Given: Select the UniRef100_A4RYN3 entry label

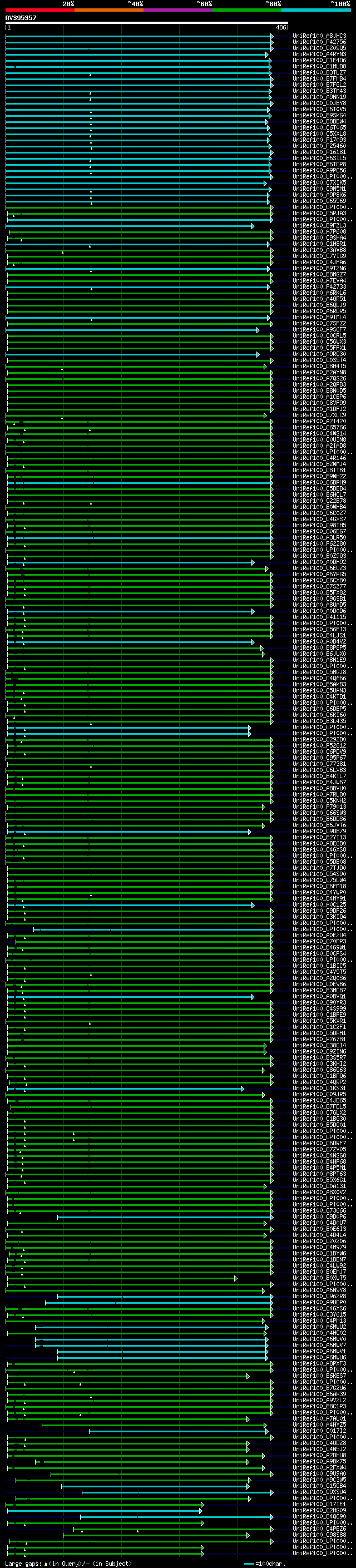Looking at the screenshot, I should coord(319,54).
